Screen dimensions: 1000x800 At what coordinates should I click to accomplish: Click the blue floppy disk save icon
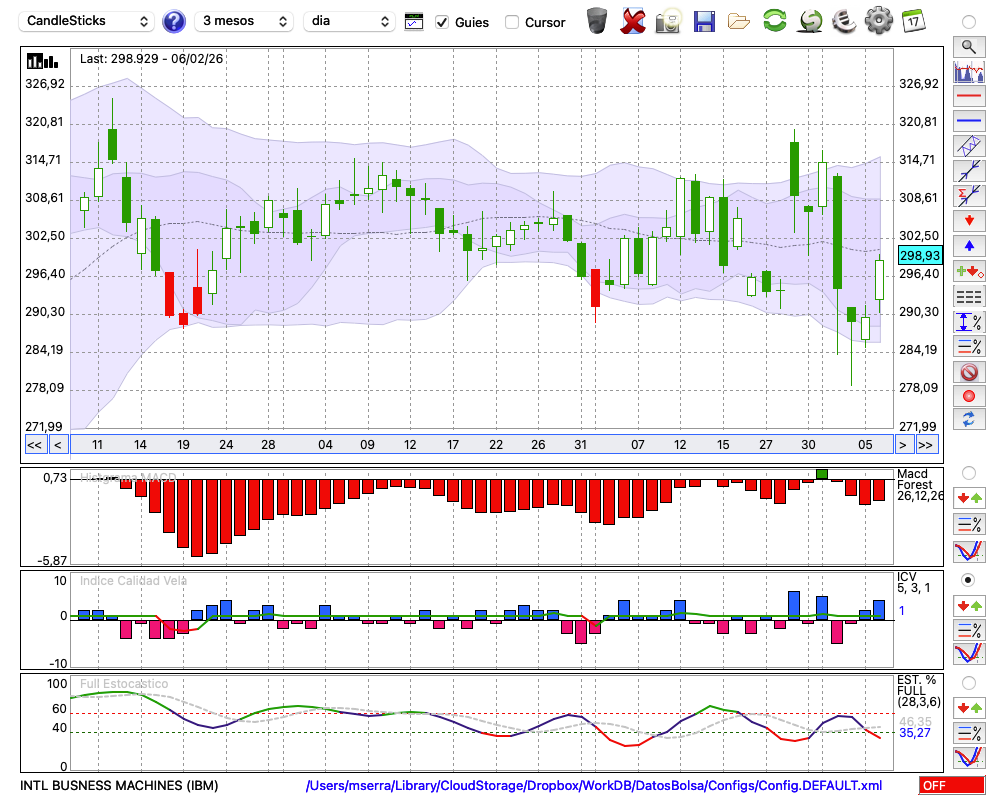click(x=704, y=20)
